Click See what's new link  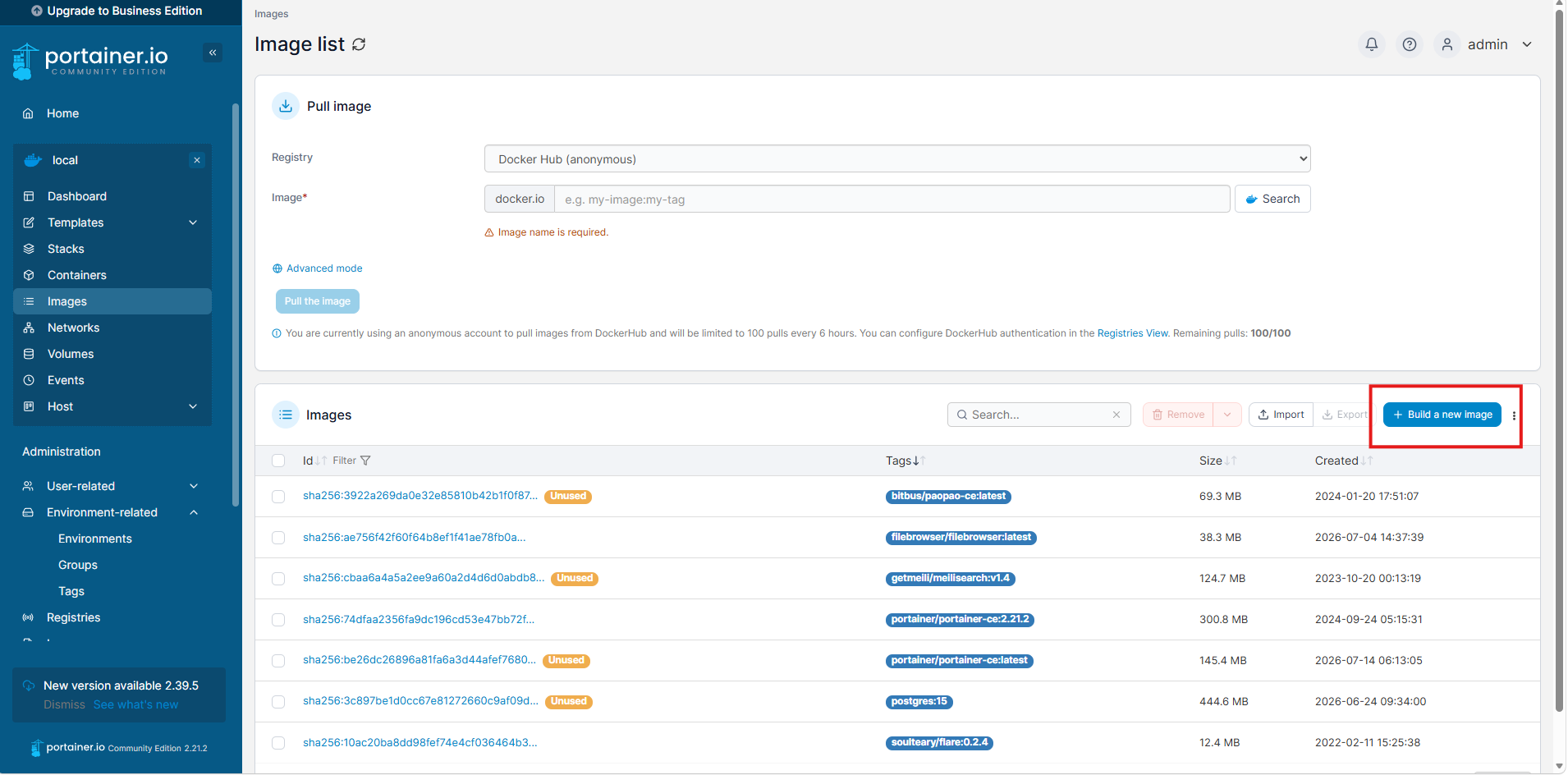(135, 704)
